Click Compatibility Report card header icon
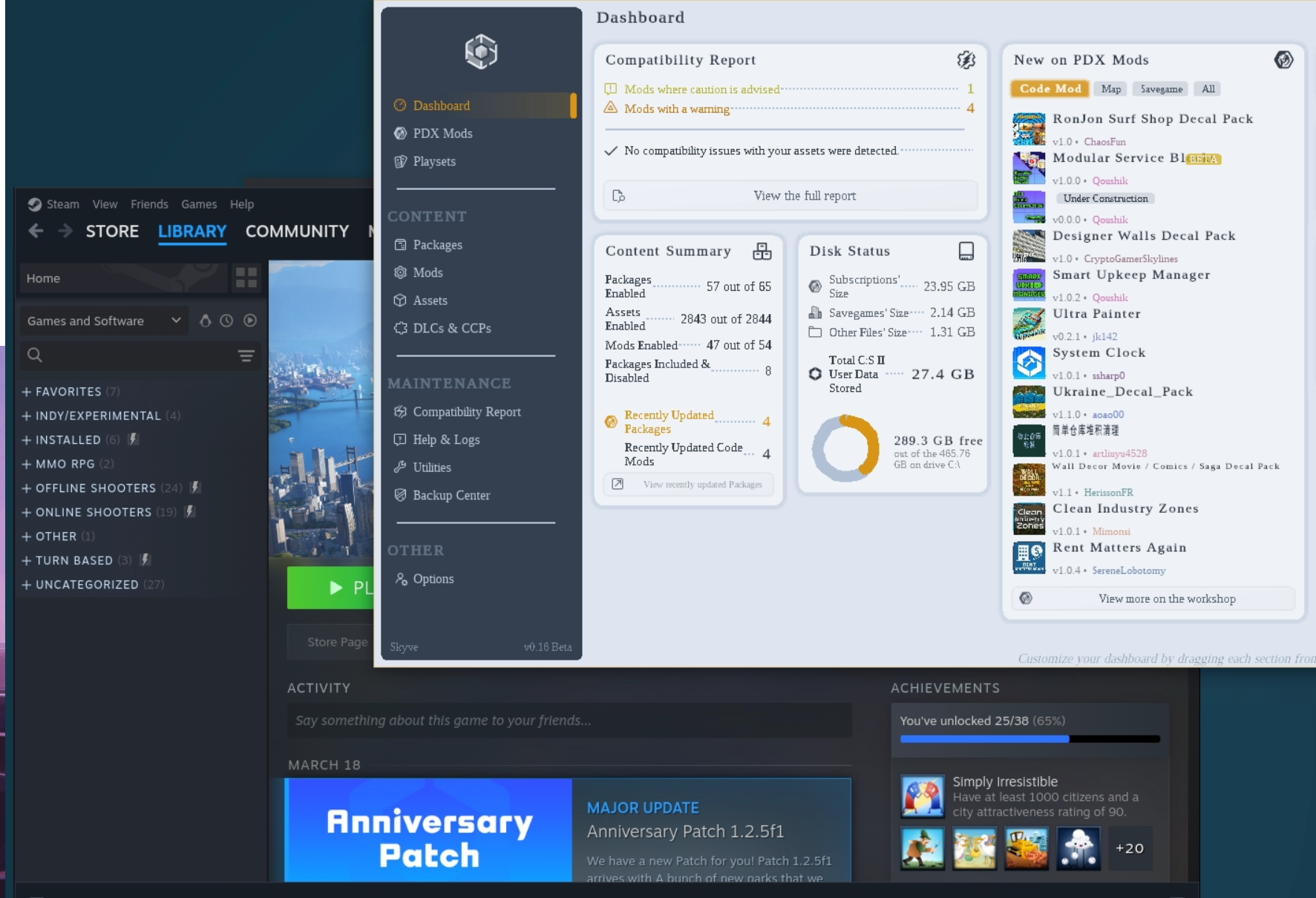This screenshot has height=898, width=1316. point(966,60)
